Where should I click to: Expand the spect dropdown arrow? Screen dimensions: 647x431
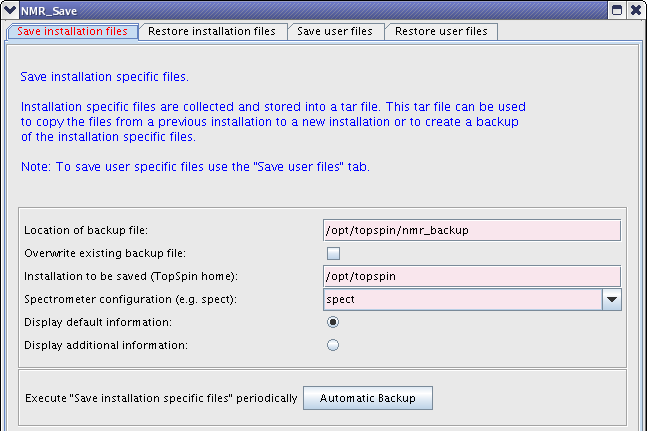[611, 299]
